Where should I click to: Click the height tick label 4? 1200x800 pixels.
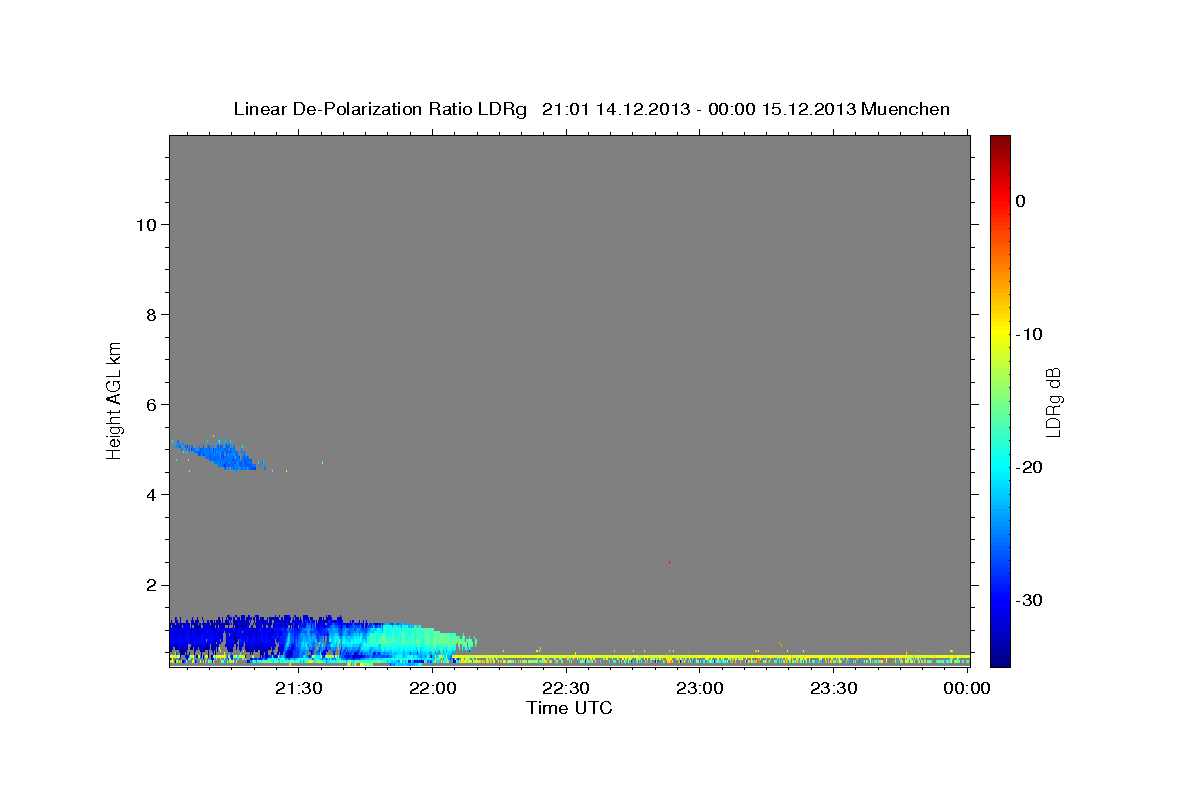(x=151, y=494)
